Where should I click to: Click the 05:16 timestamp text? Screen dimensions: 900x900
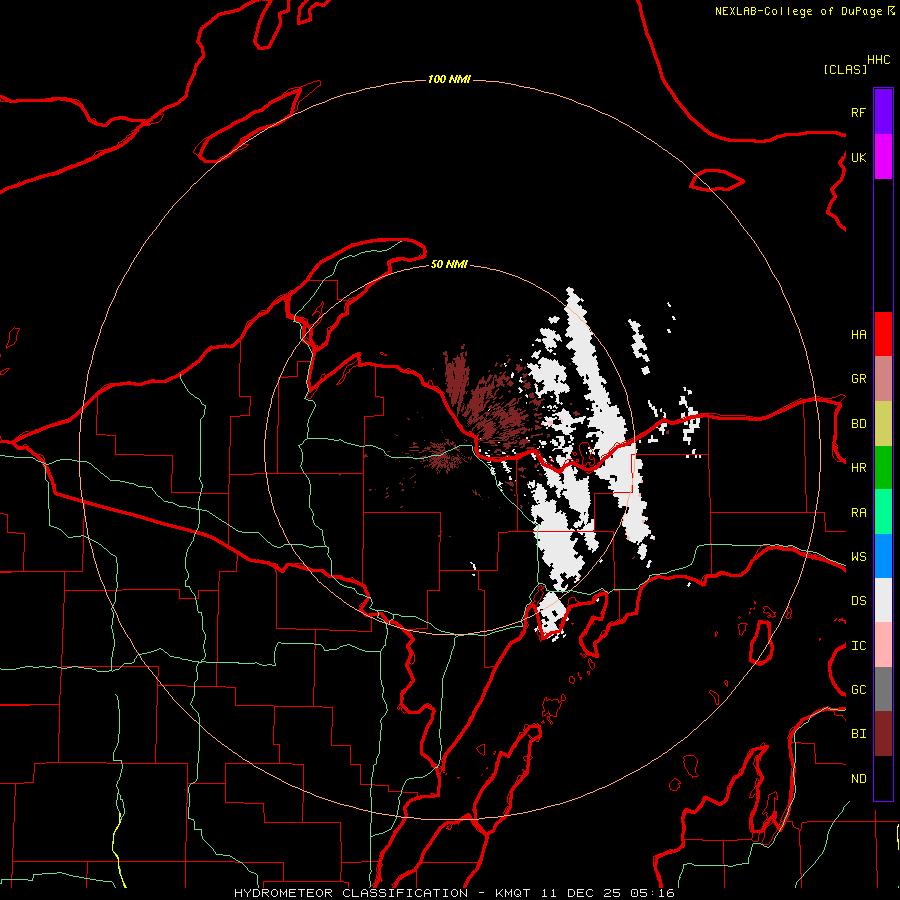pyautogui.click(x=651, y=893)
